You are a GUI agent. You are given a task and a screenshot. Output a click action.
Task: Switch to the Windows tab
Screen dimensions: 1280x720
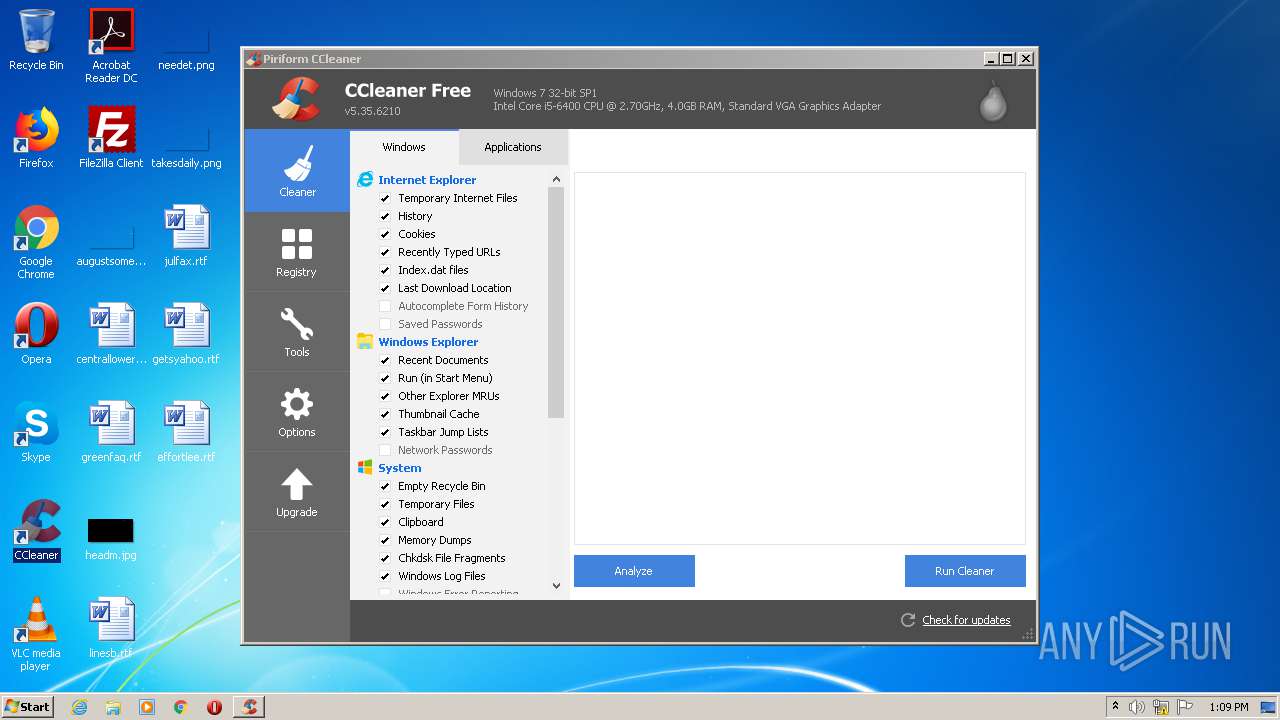point(404,147)
